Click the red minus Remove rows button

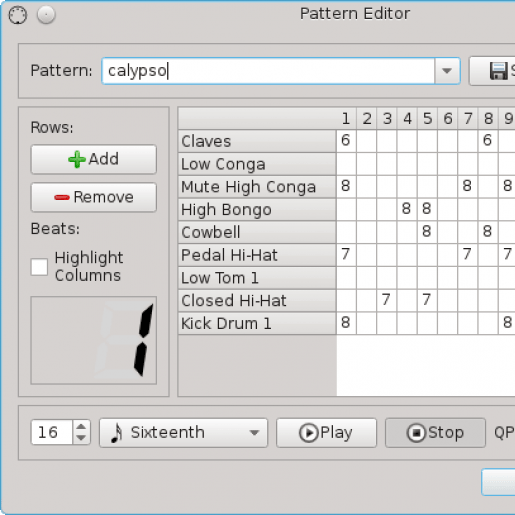click(94, 197)
